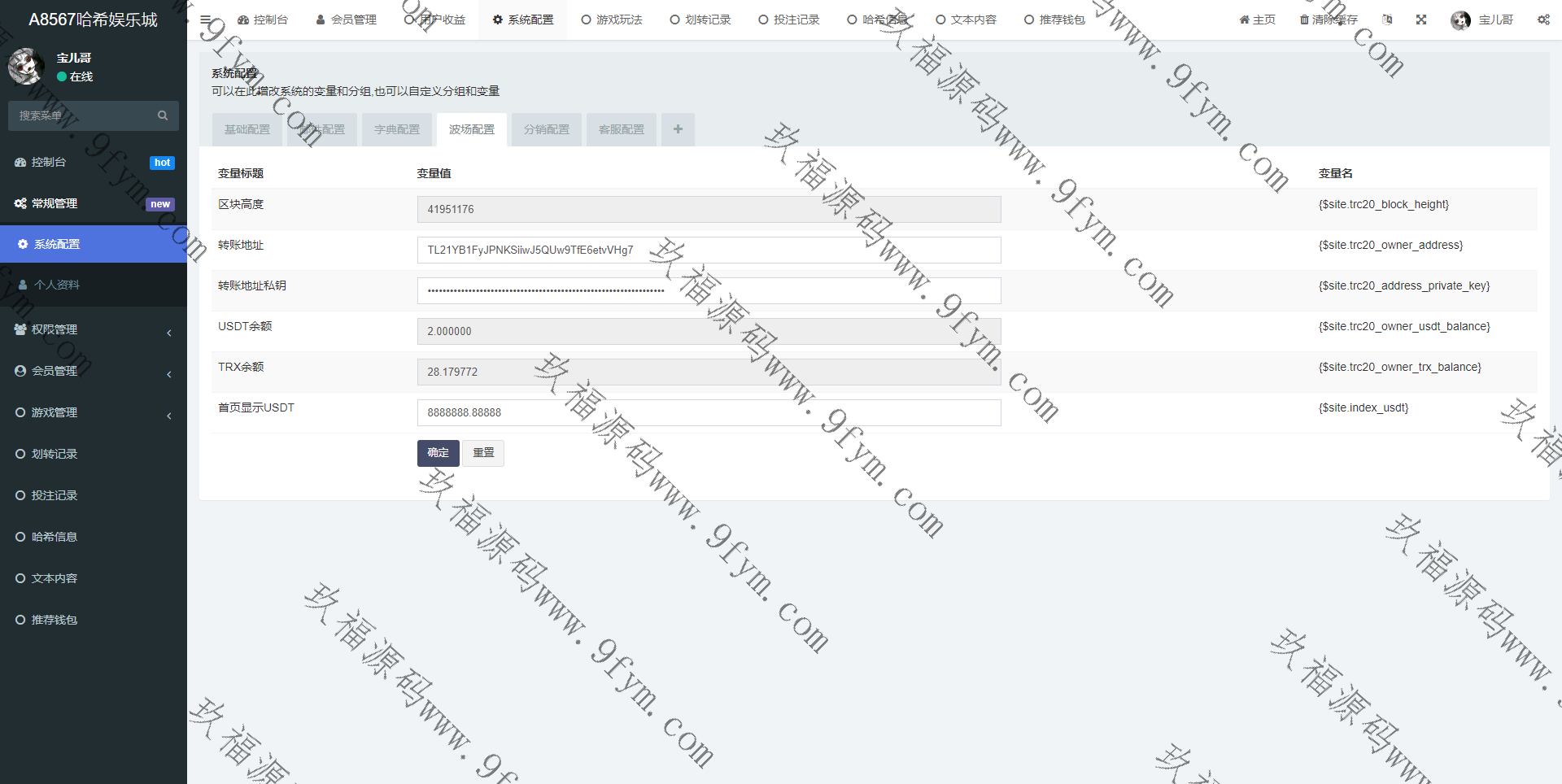Viewport: 1562px width, 784px height.
Task: Click the 重置 reset button
Action: (483, 453)
